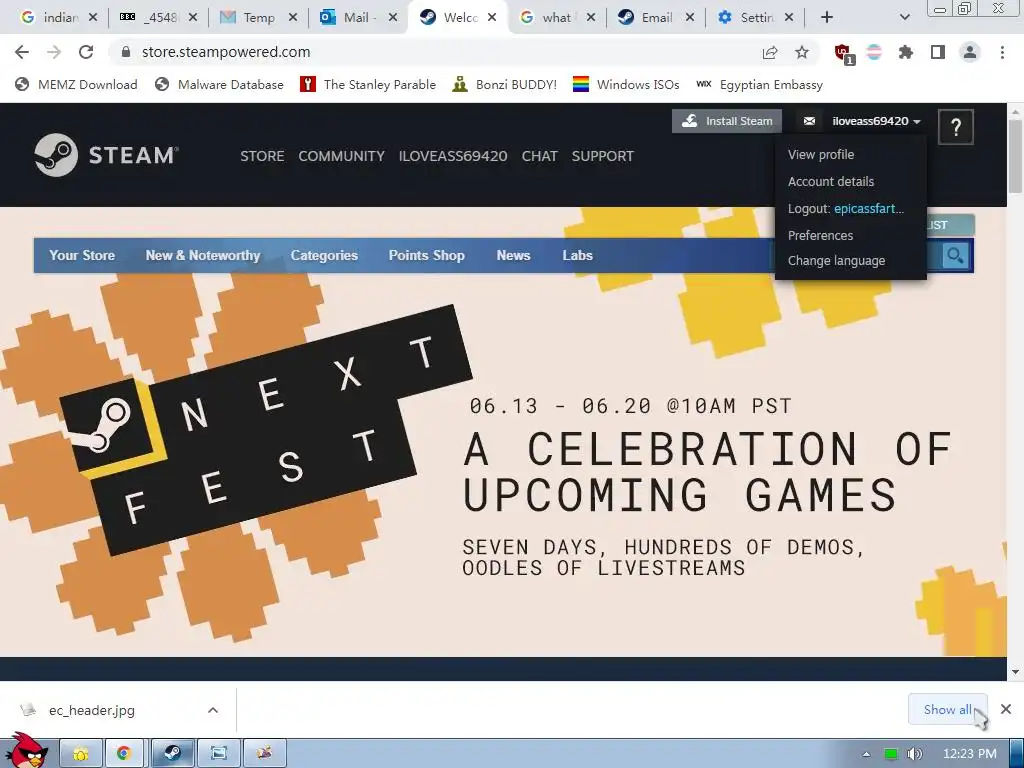This screenshot has width=1024, height=768.
Task: Bookmark this page with the star icon
Action: (x=802, y=52)
